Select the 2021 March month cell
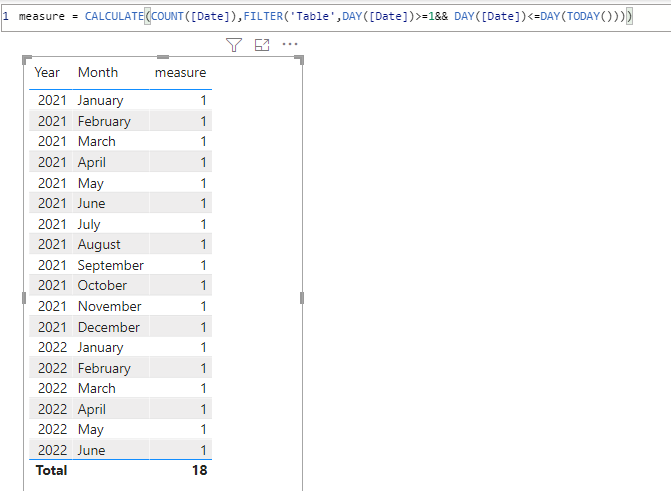671x491 pixels. point(97,141)
